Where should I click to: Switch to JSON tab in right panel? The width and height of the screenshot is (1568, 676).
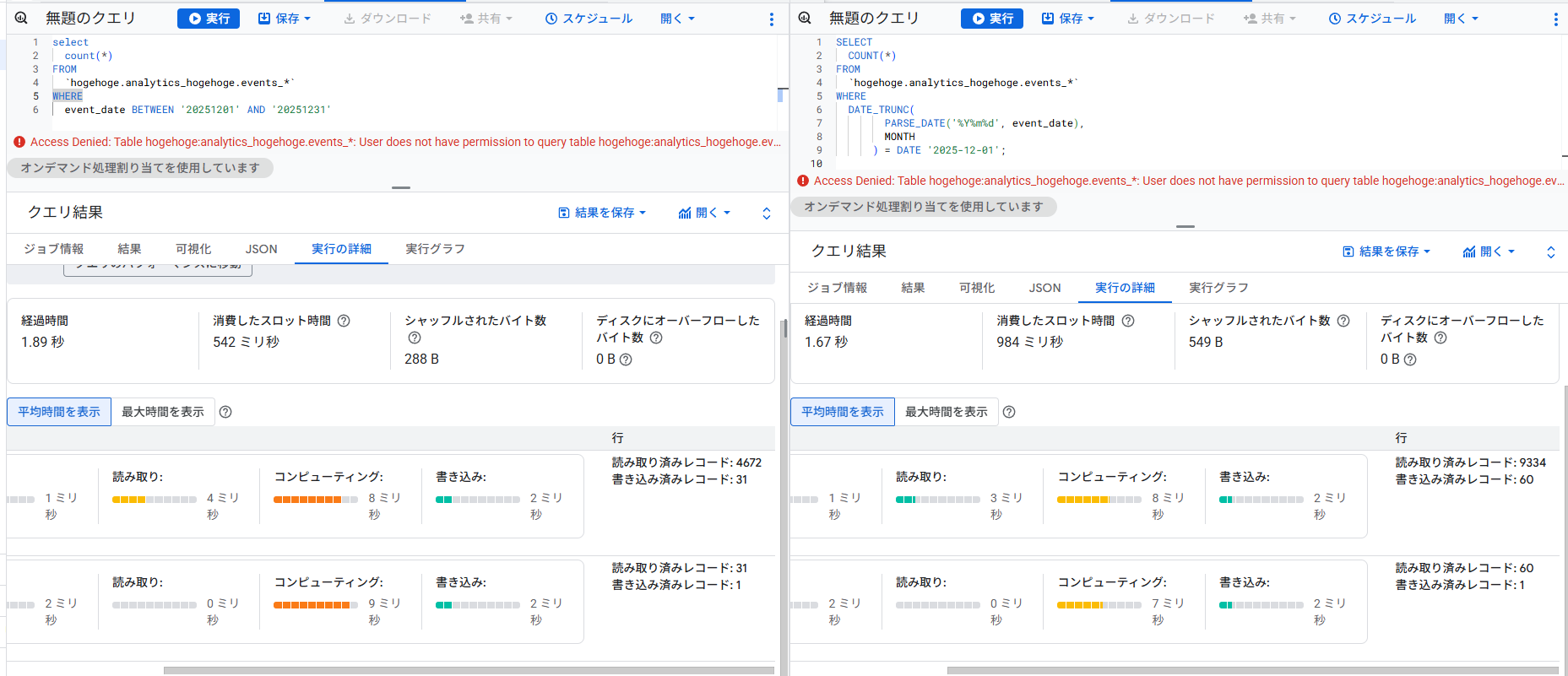click(x=1044, y=288)
